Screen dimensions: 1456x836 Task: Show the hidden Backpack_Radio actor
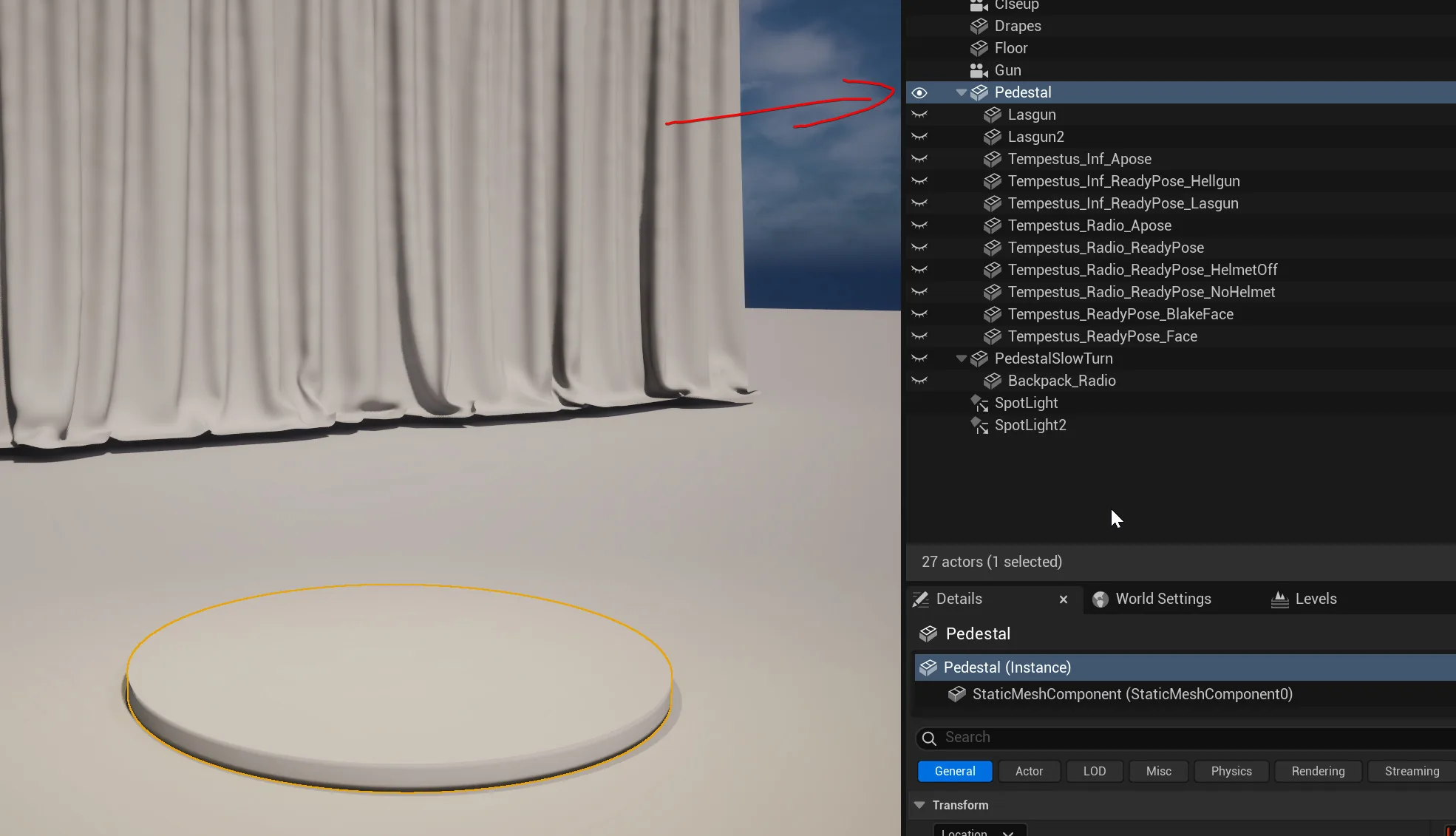click(x=919, y=381)
